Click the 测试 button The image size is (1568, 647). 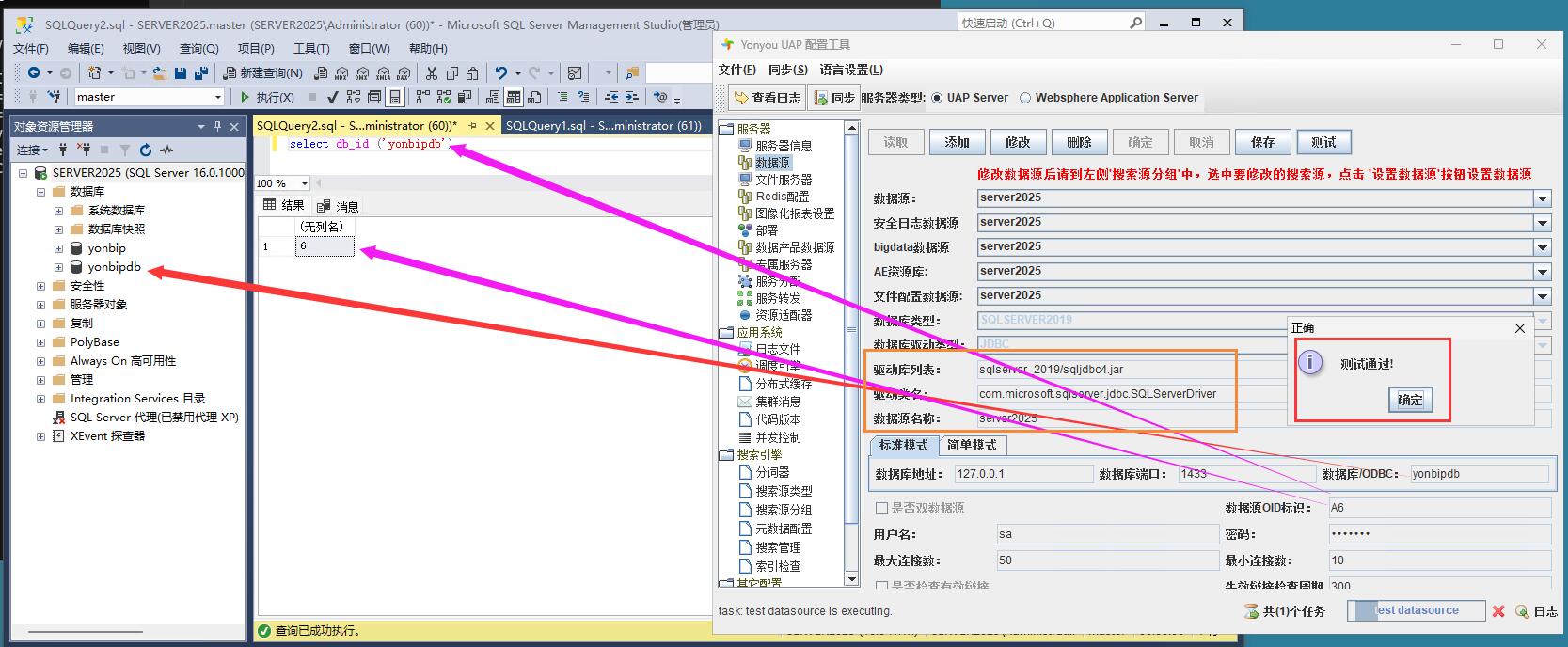click(1323, 142)
